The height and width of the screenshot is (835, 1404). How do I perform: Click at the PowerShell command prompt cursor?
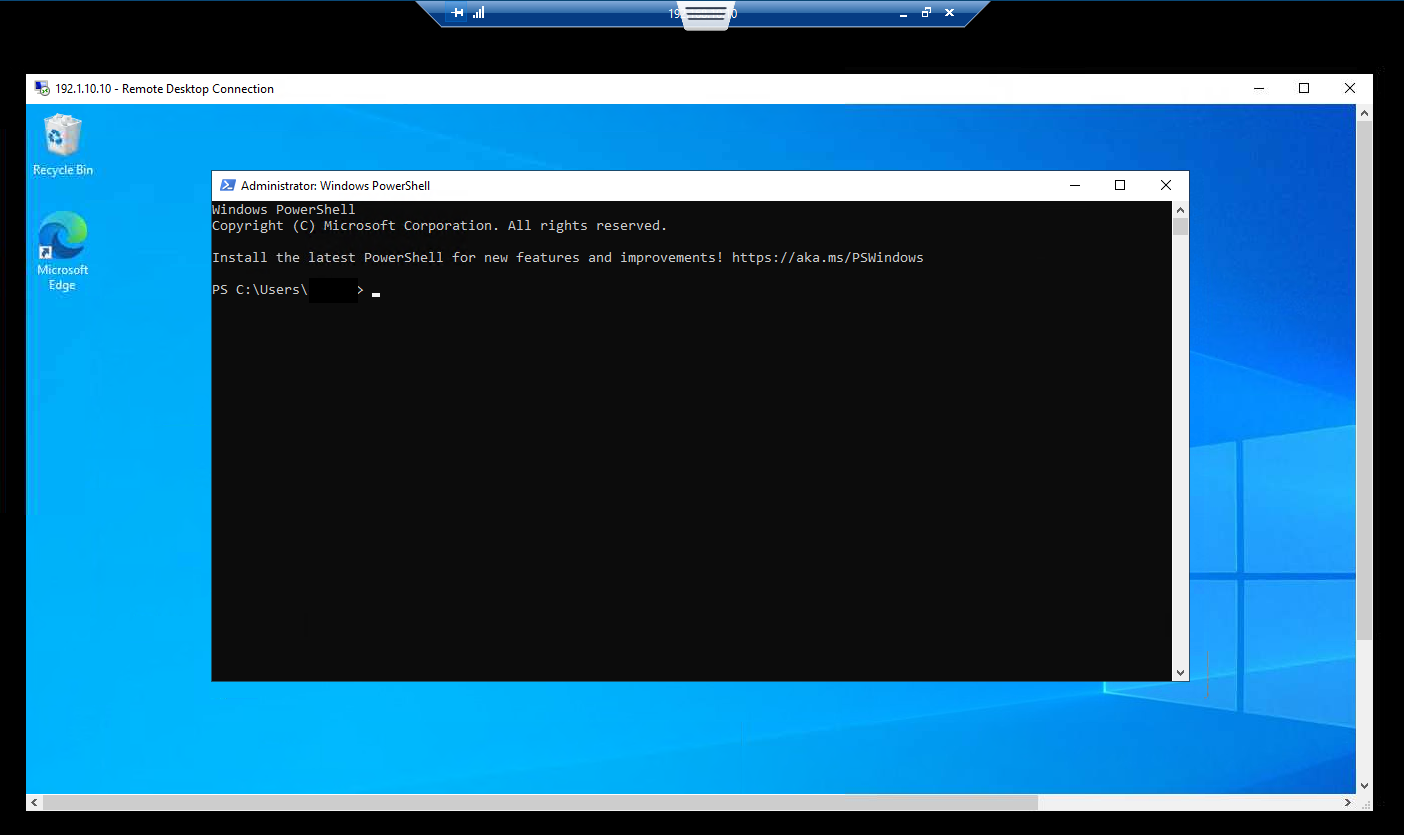tap(376, 291)
